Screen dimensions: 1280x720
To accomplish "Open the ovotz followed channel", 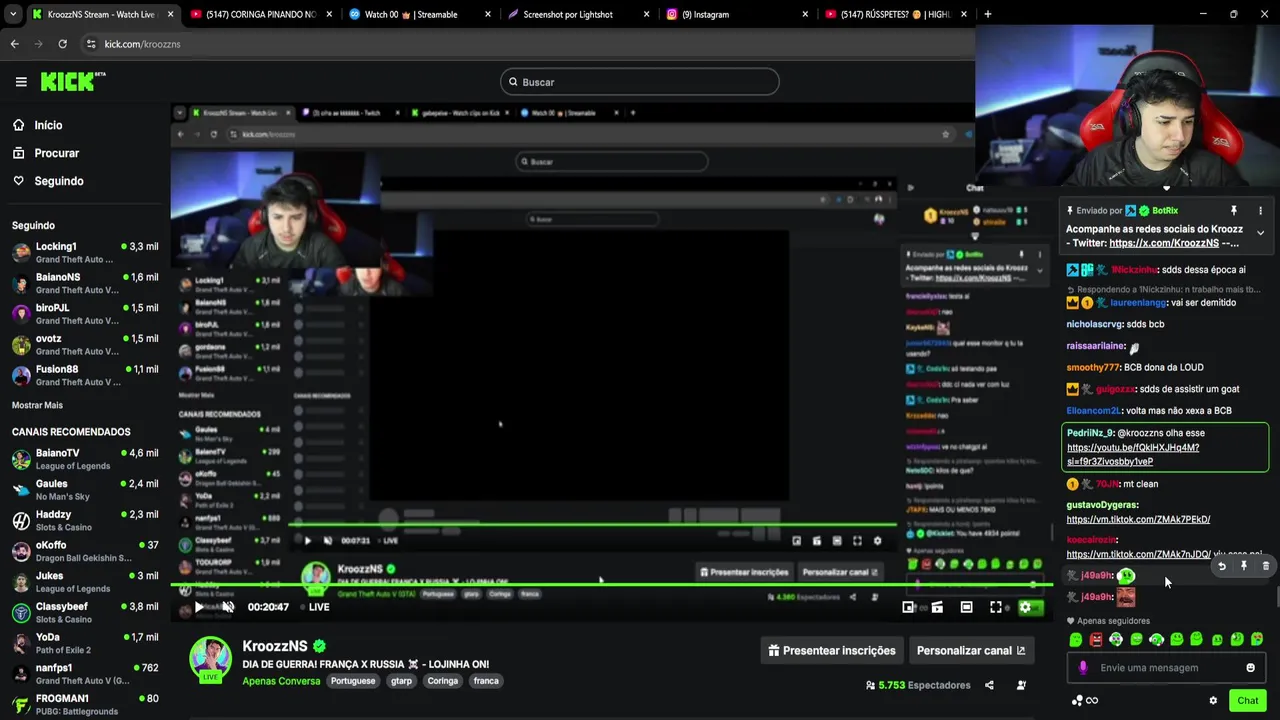I will [84, 344].
